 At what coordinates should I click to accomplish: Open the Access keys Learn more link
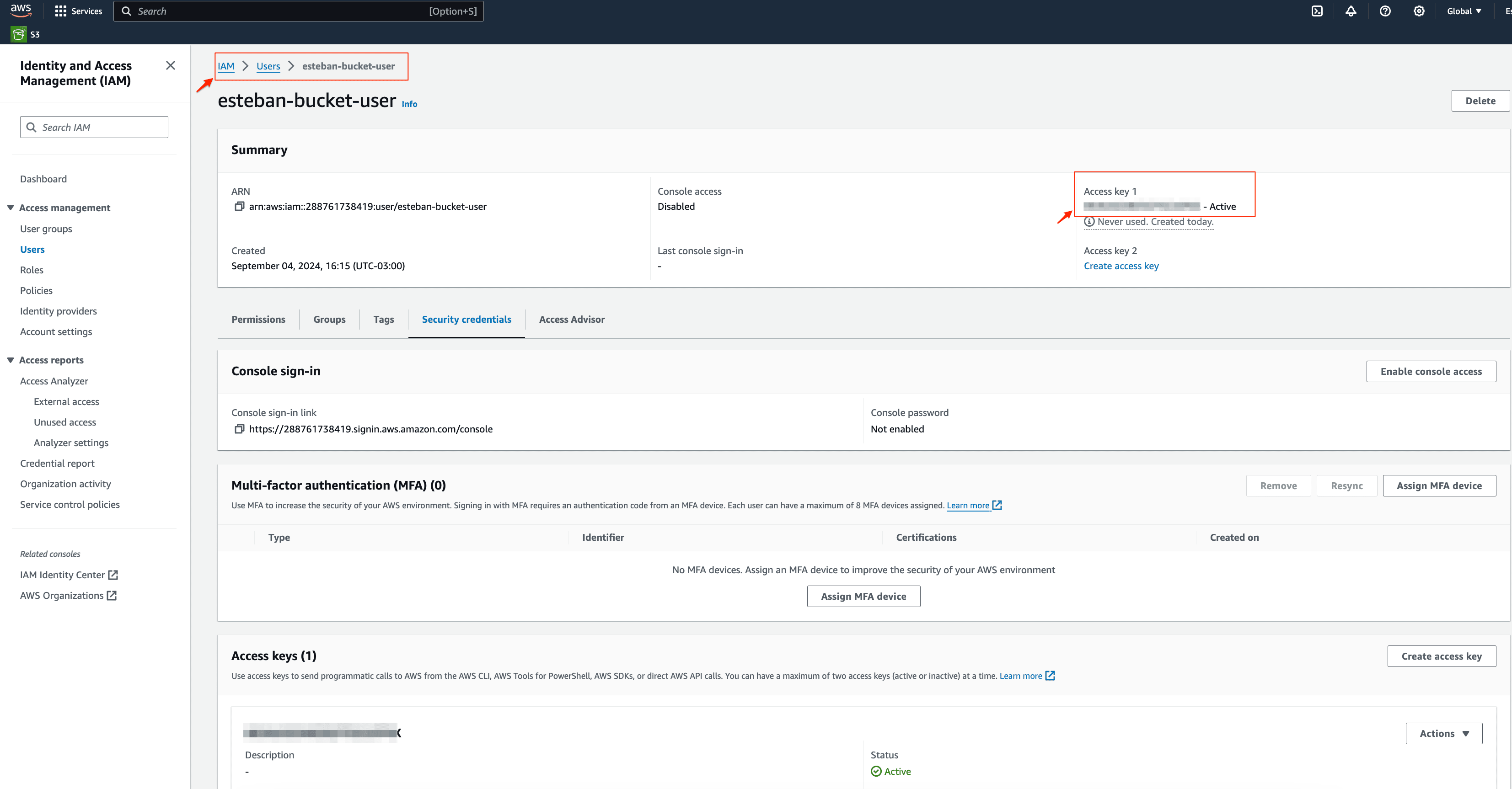[1020, 676]
